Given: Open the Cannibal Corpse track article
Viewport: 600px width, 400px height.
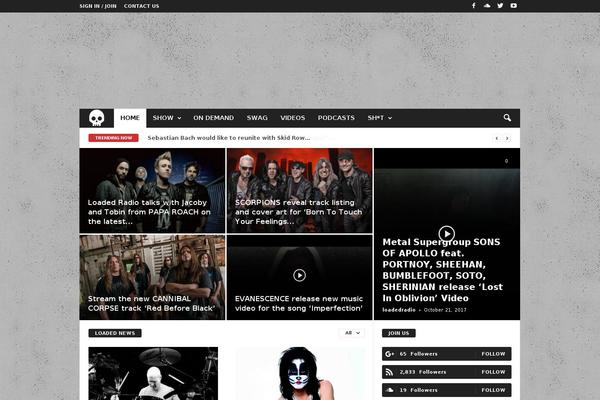Looking at the screenshot, I should coord(152,304).
